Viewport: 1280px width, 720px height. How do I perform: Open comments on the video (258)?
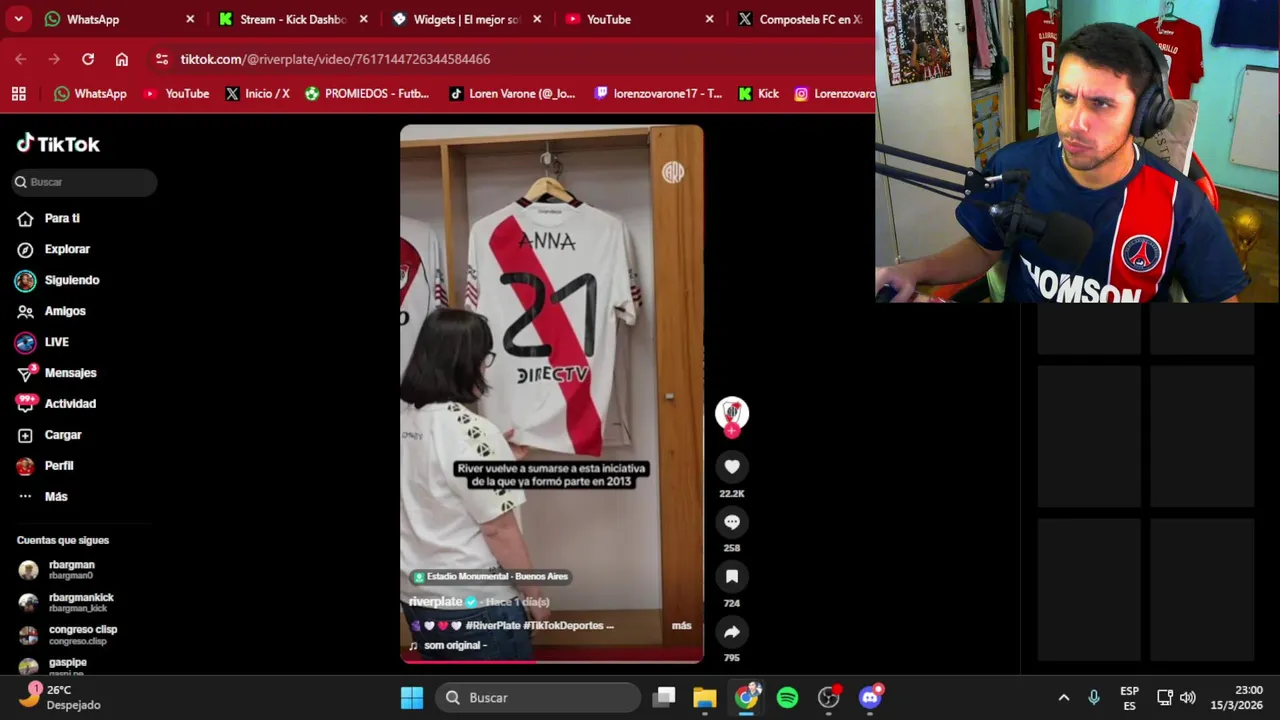(732, 522)
